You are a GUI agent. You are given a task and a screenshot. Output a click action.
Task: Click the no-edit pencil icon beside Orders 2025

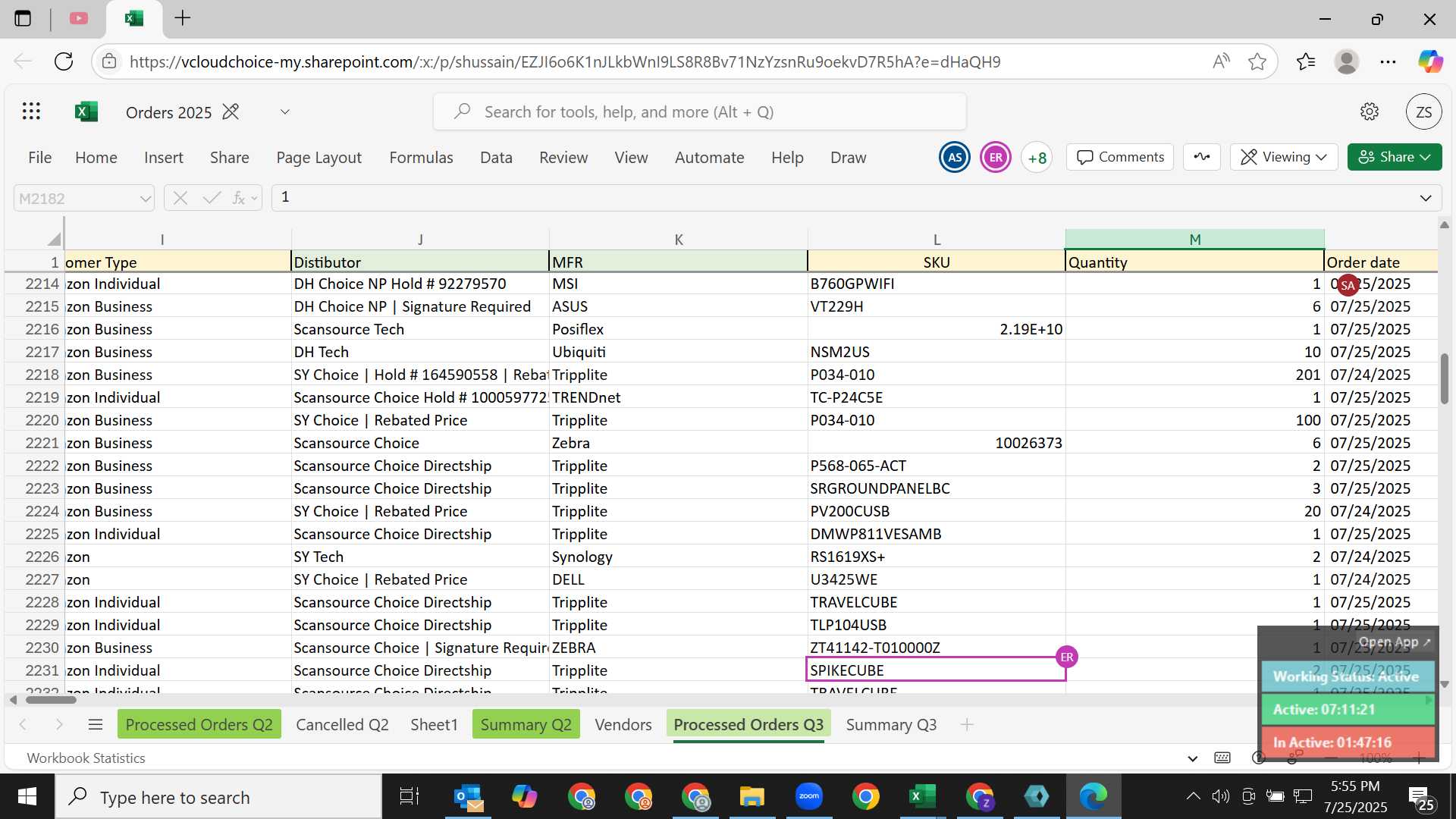231,112
